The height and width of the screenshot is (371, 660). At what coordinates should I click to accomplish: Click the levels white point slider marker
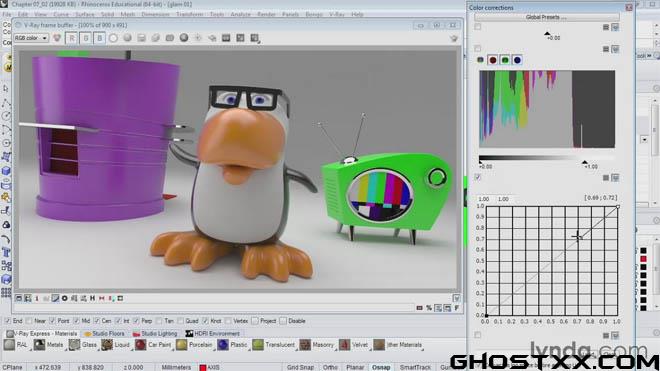point(584,163)
